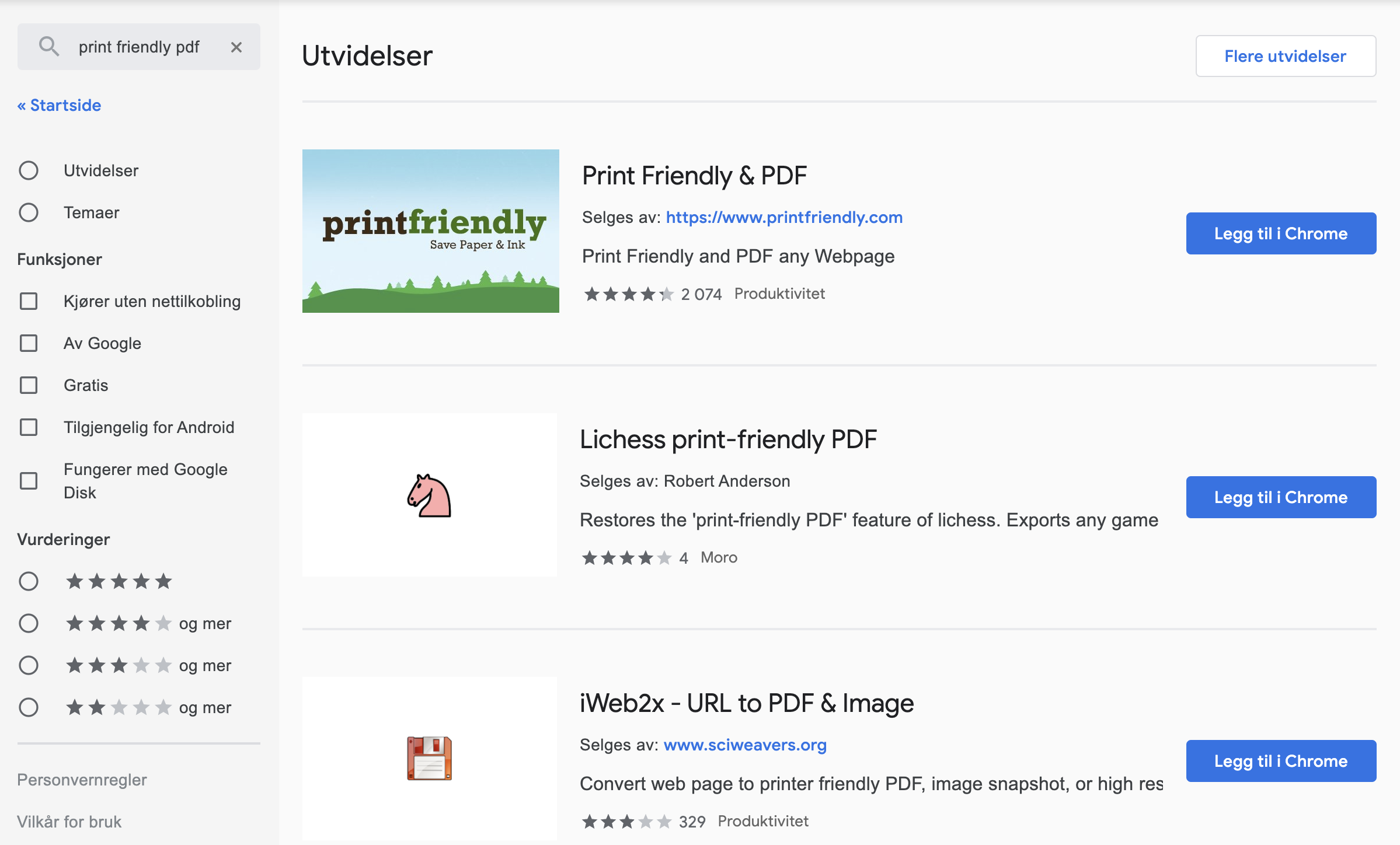Click the search magnifier icon
This screenshot has width=1400, height=845.
pos(49,47)
